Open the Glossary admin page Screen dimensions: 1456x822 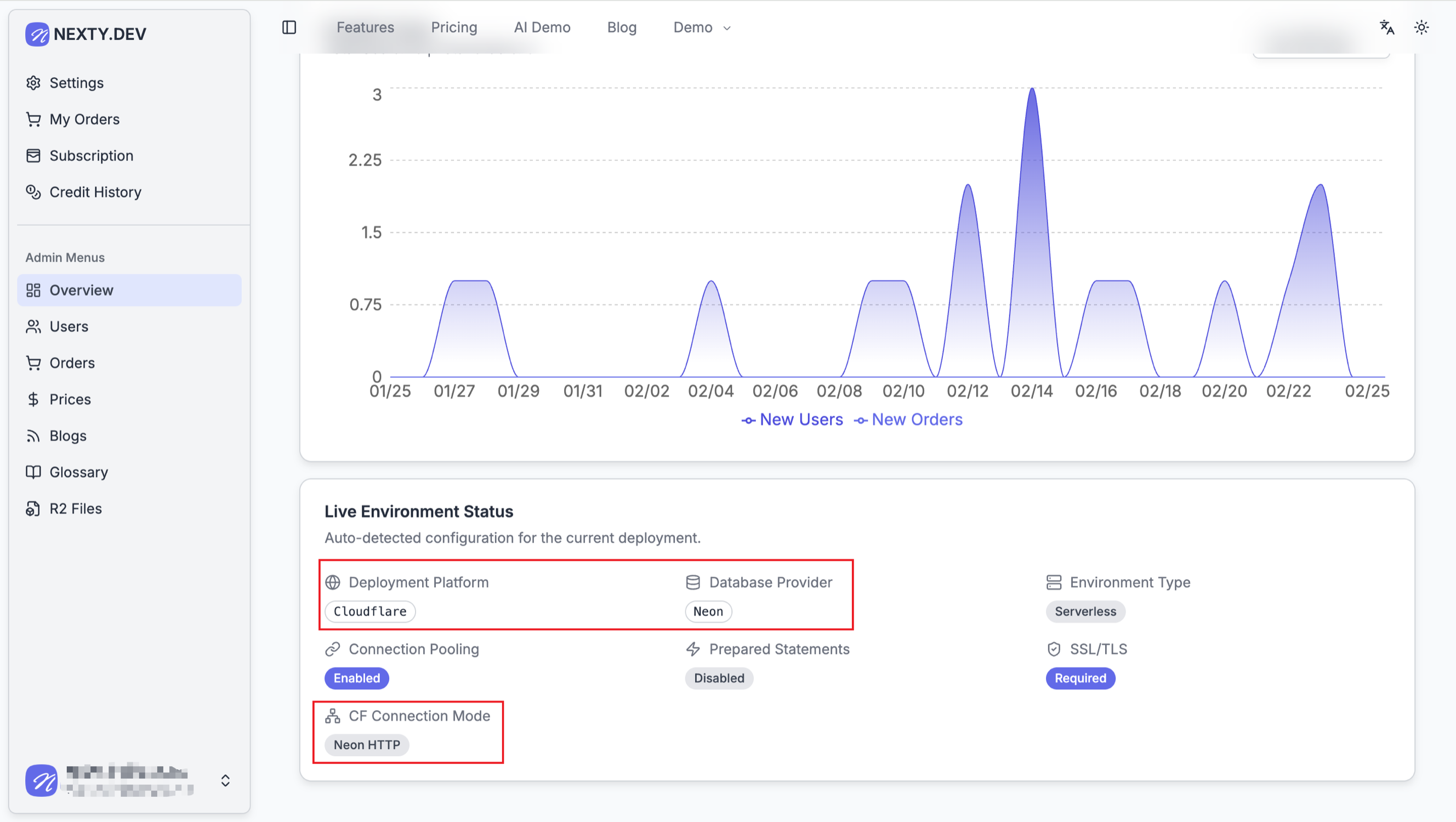[78, 472]
